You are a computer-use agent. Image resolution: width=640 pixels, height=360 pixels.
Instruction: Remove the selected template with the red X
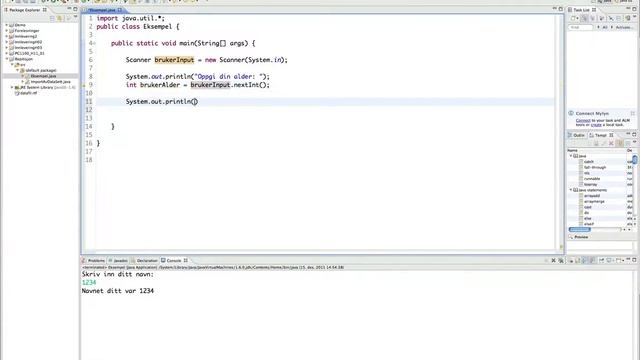[x=611, y=143]
